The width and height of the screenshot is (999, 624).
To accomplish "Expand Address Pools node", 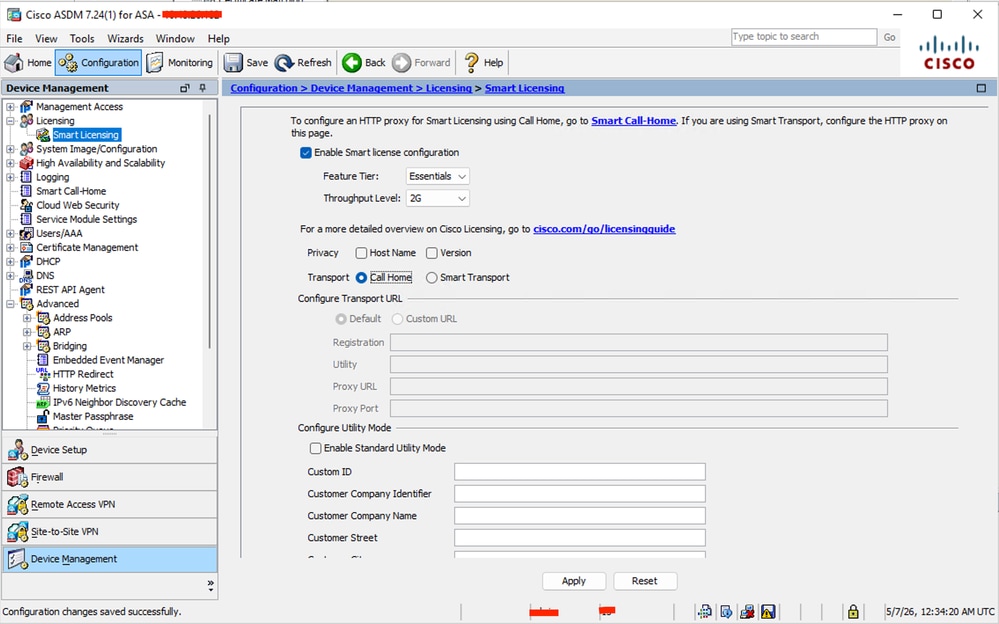I will (27, 318).
